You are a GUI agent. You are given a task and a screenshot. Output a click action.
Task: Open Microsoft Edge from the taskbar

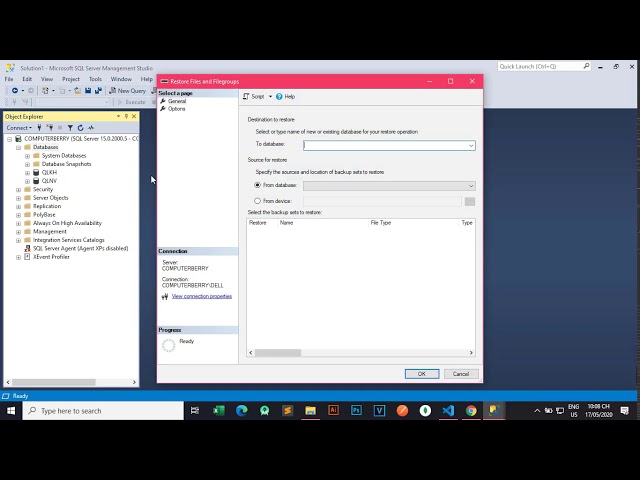pyautogui.click(x=242, y=411)
